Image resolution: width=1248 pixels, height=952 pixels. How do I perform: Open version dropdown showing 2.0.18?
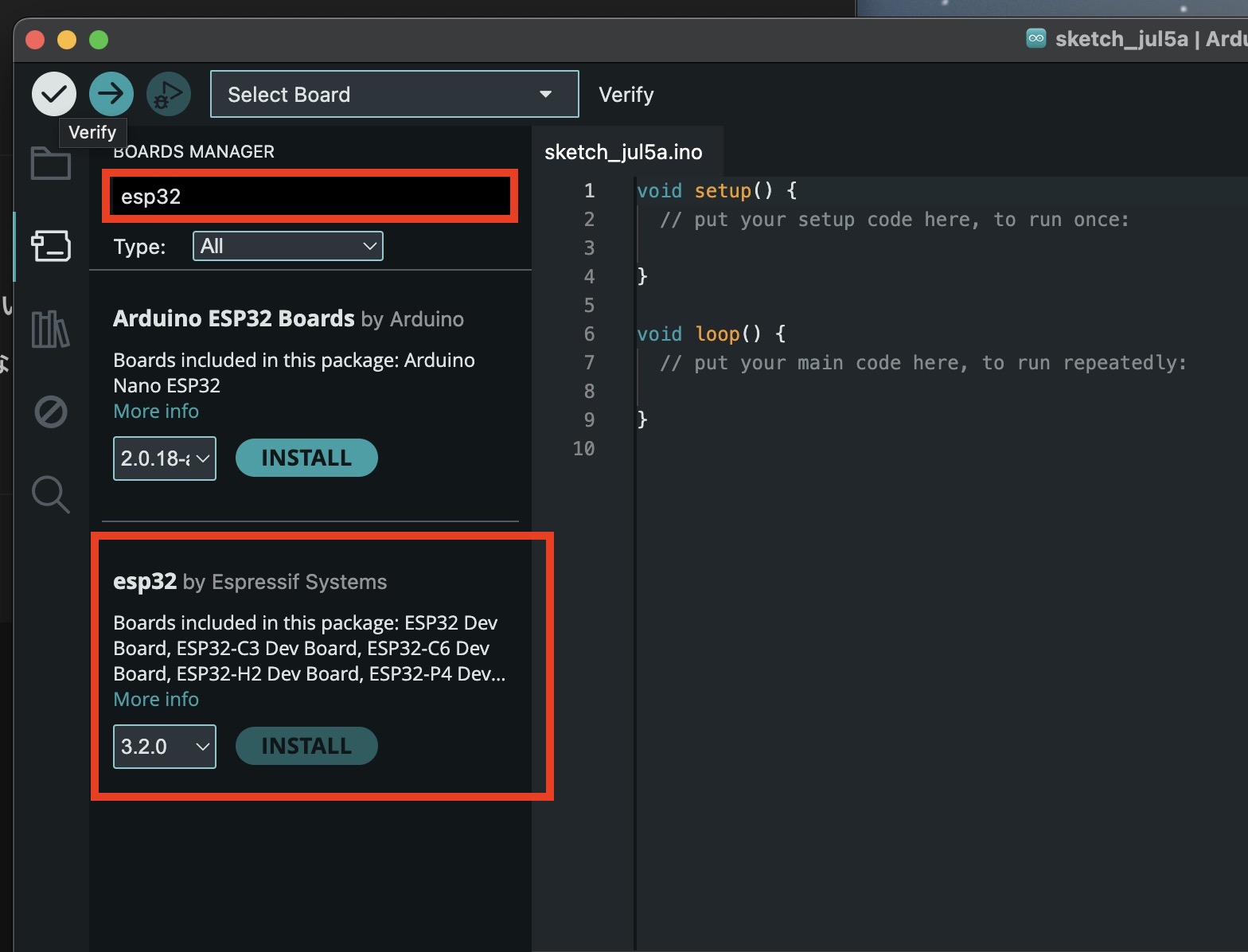click(x=165, y=458)
